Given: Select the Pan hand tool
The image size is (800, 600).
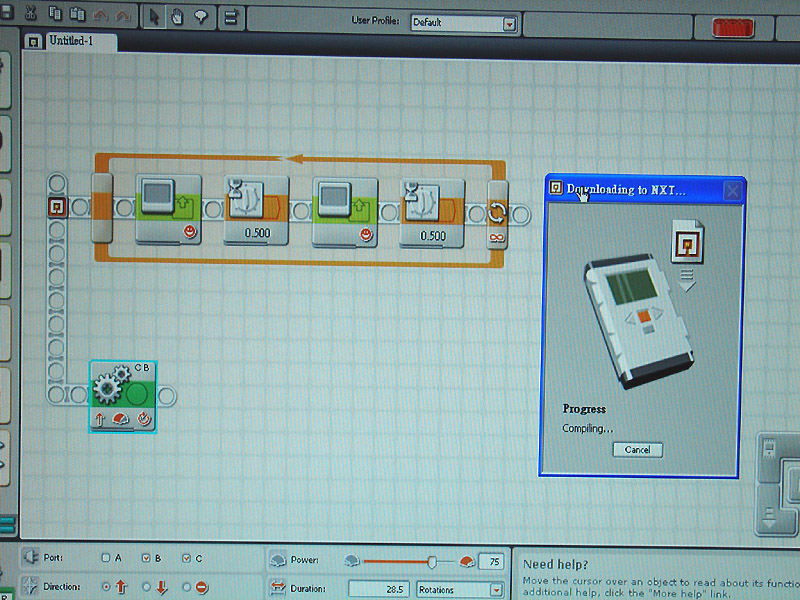Looking at the screenshot, I should click(x=177, y=17).
